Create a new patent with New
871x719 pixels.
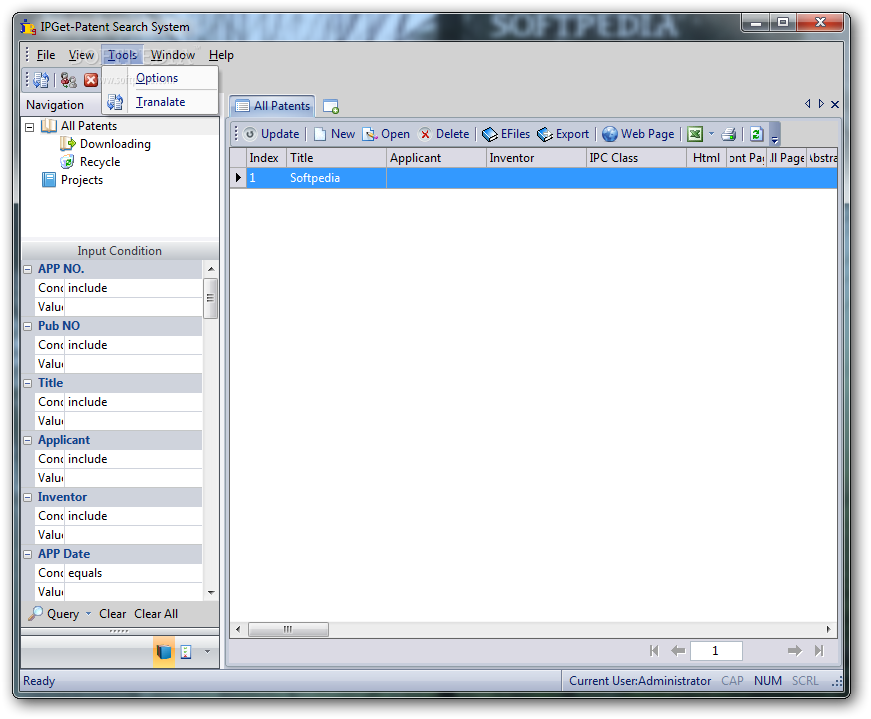tap(334, 134)
